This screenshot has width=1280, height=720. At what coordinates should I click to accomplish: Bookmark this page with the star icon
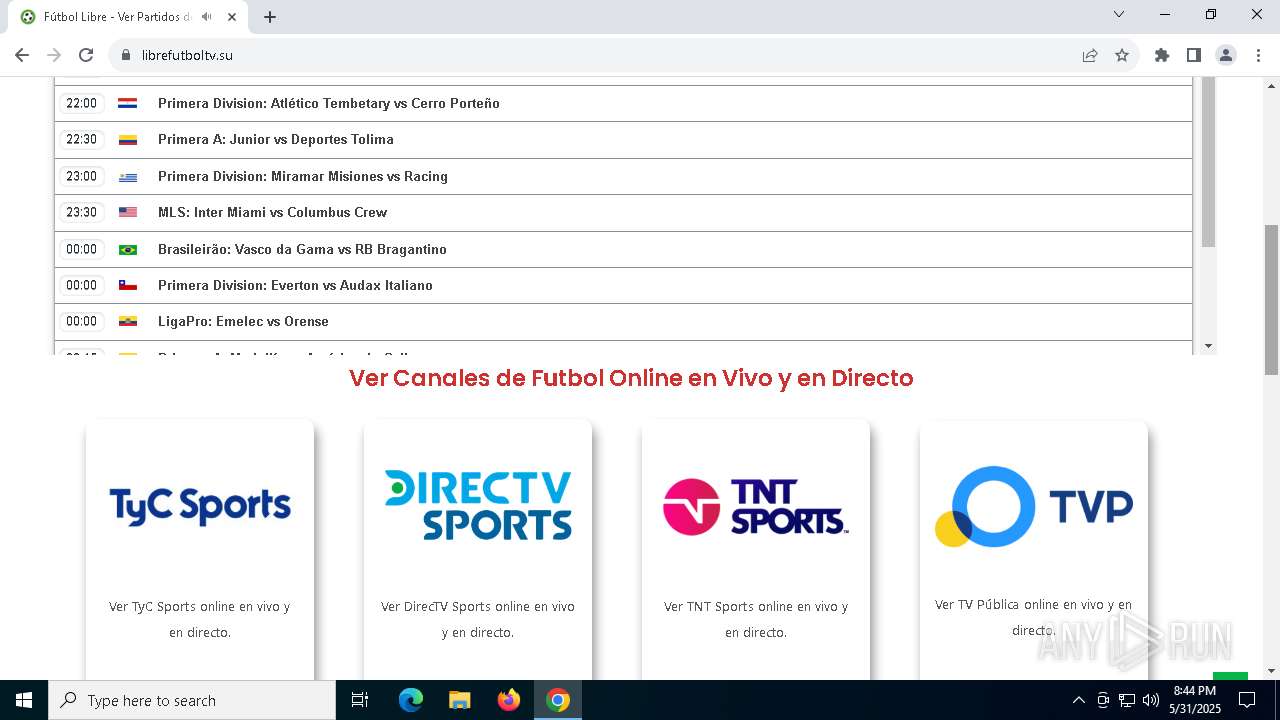[1122, 55]
